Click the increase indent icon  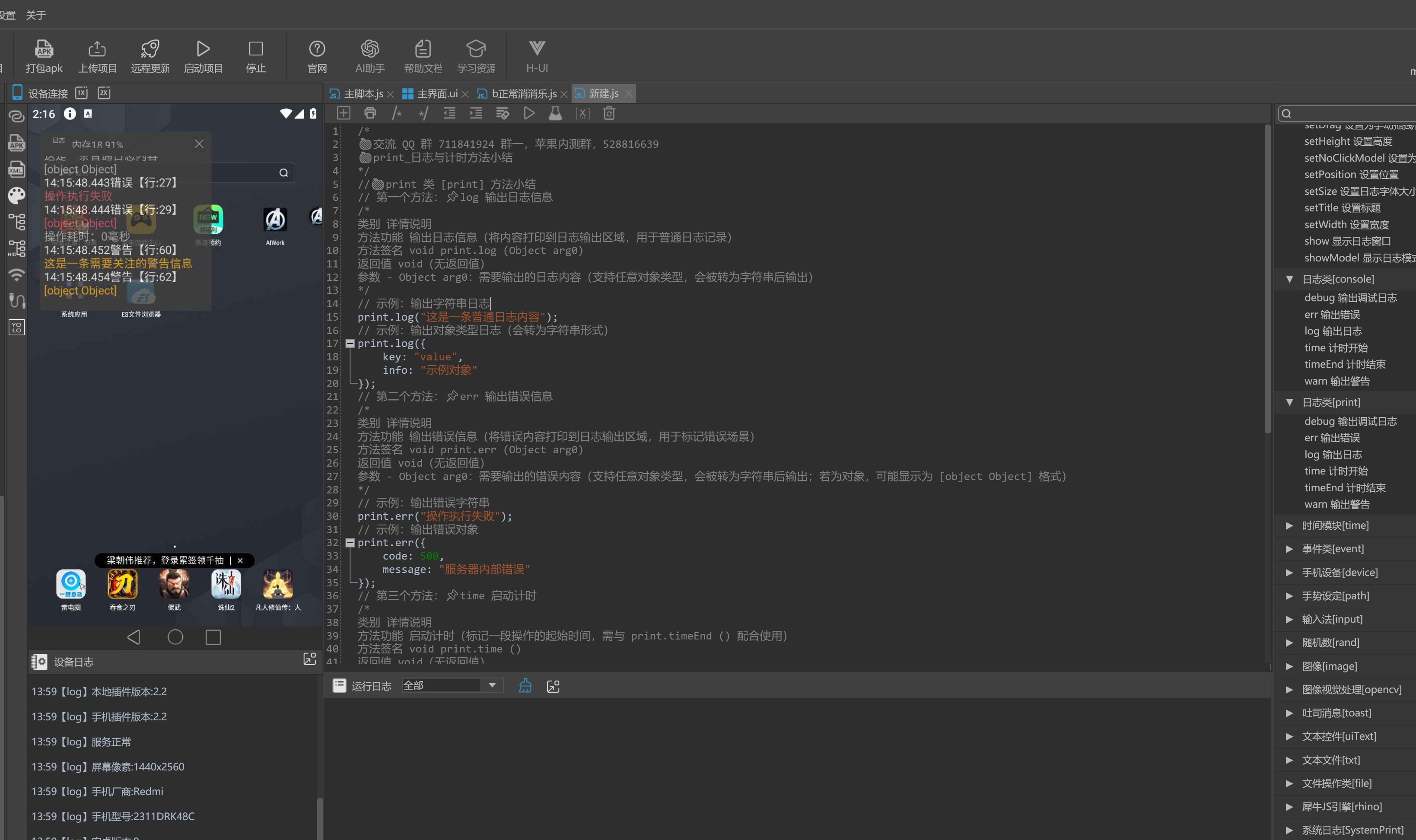point(476,113)
